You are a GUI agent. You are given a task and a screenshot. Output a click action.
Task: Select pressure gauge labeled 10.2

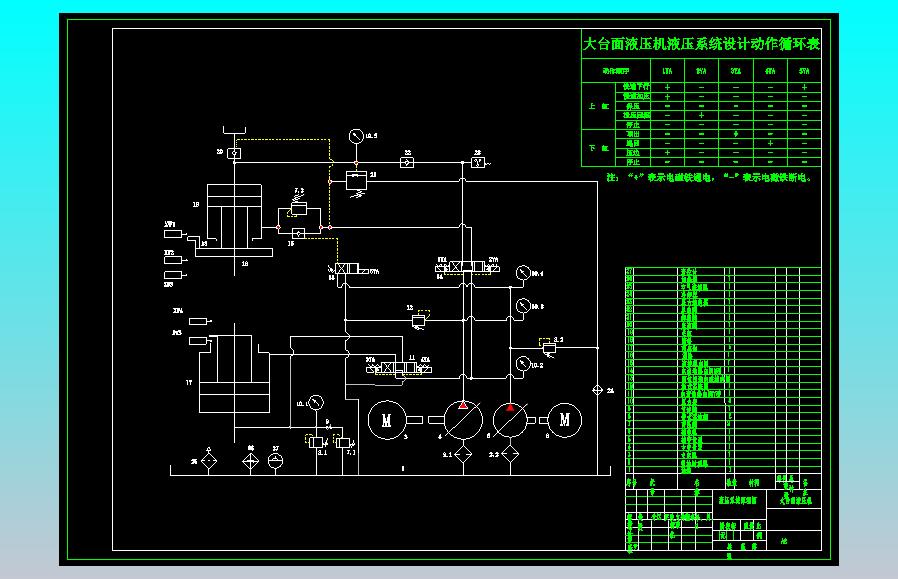pos(523,363)
